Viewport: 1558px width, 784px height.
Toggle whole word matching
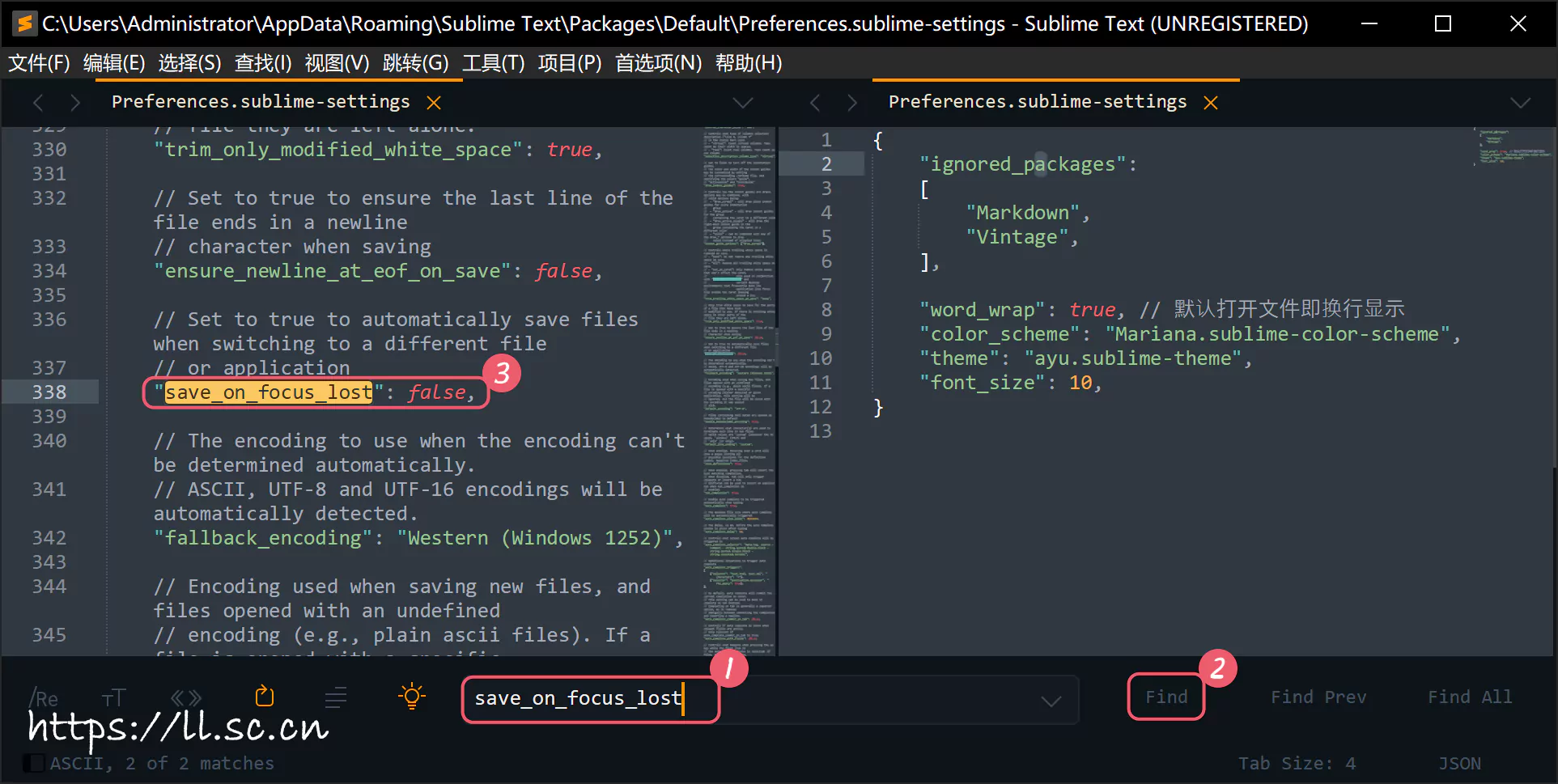tap(186, 697)
